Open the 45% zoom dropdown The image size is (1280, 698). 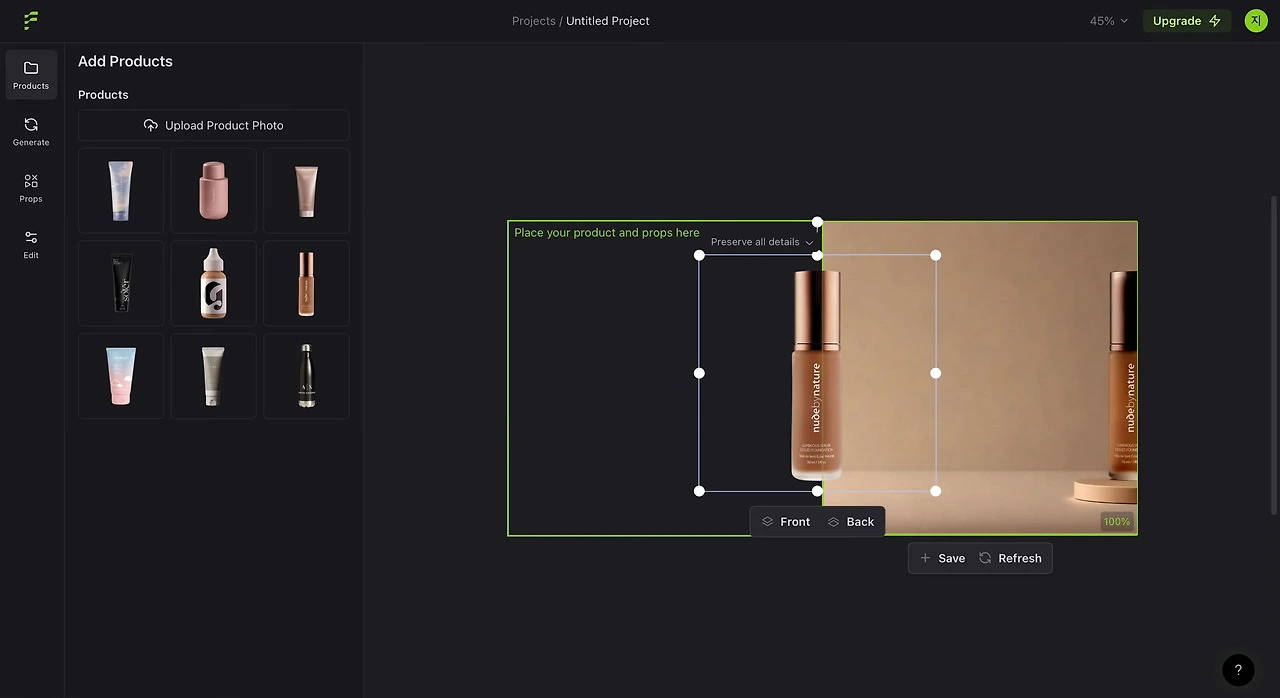(x=1109, y=21)
